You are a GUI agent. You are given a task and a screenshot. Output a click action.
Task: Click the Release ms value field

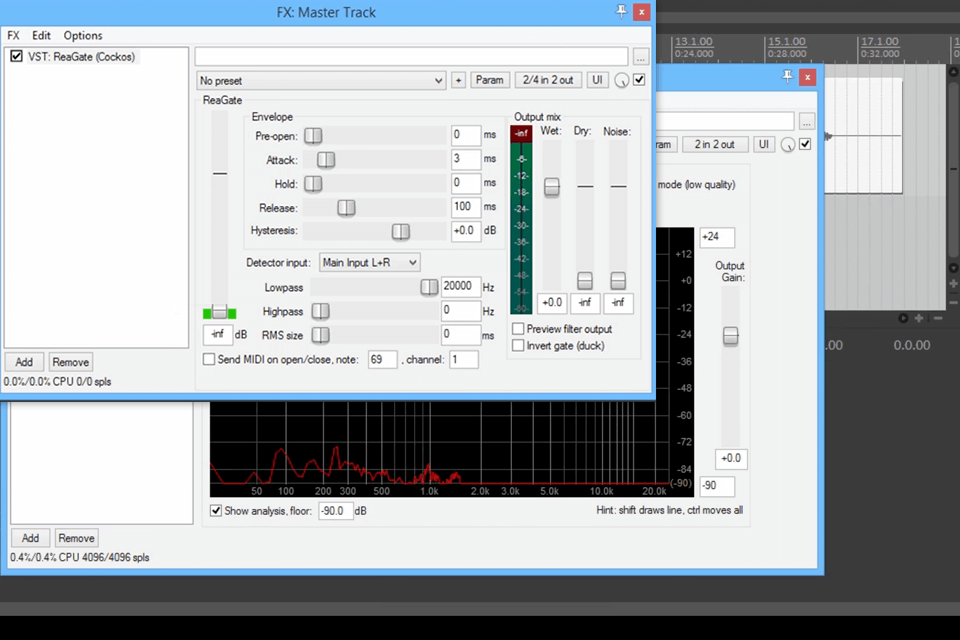pos(466,207)
